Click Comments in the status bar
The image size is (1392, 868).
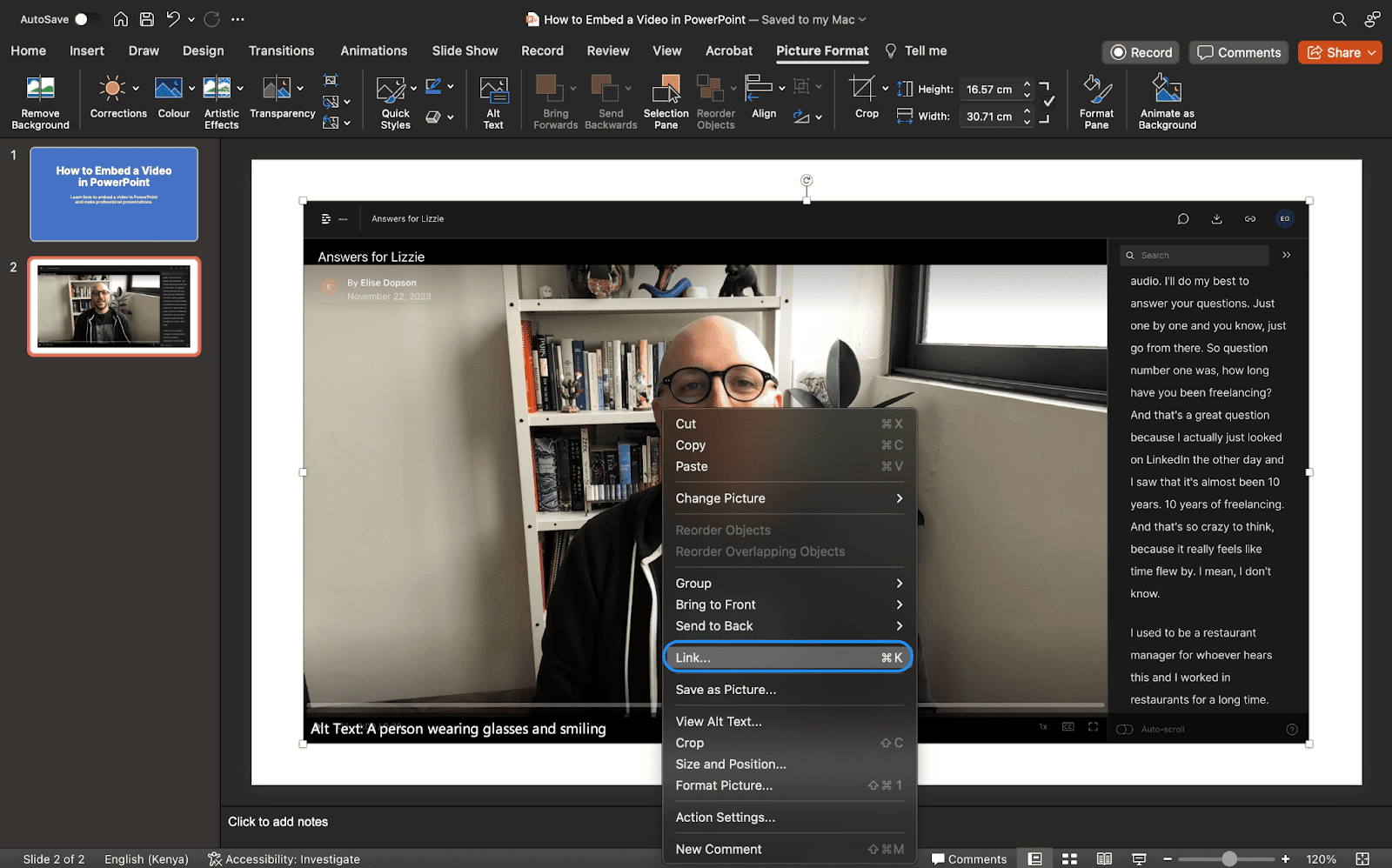(969, 859)
